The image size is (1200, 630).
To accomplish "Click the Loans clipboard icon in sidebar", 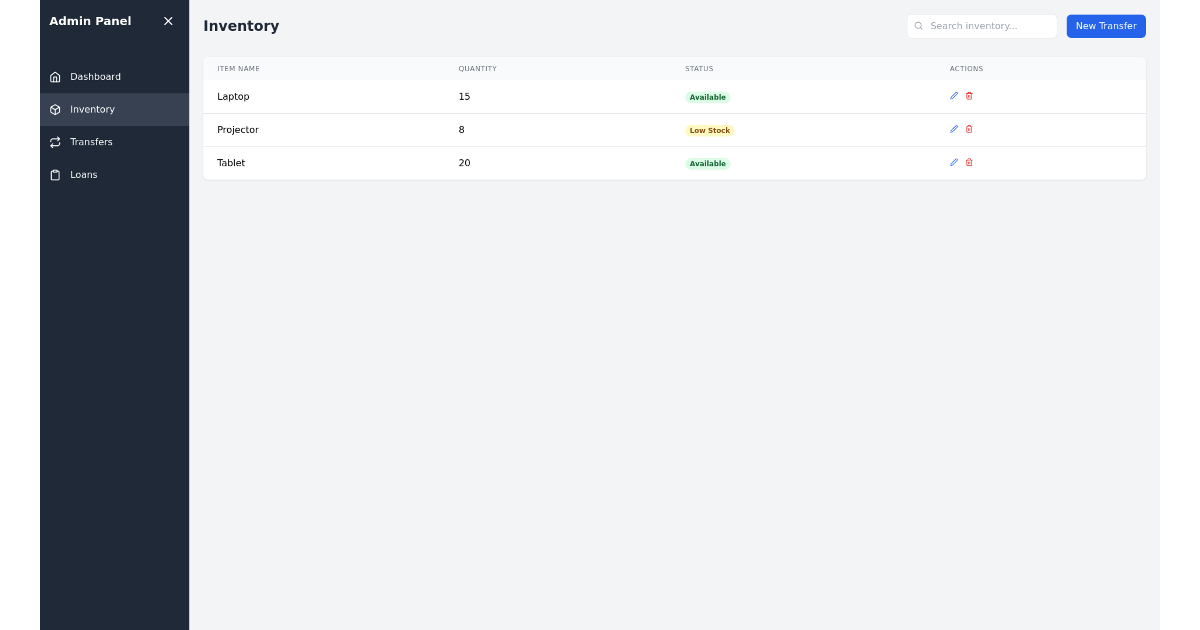I will point(55,175).
